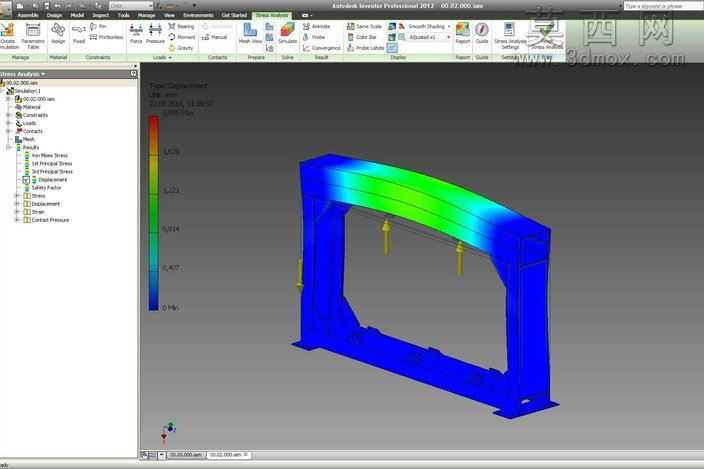Choose the Force load tool
This screenshot has width=704, height=469.
coord(136,34)
